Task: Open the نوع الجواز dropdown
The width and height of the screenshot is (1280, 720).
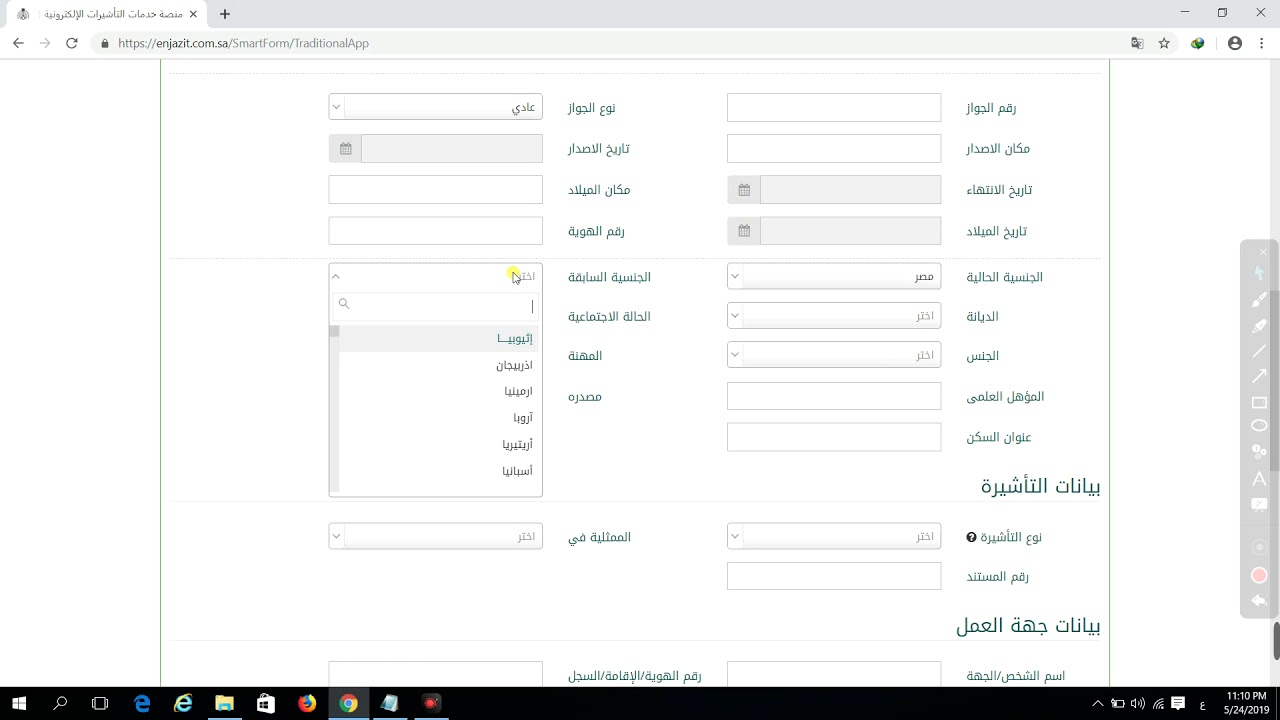Action: [435, 107]
